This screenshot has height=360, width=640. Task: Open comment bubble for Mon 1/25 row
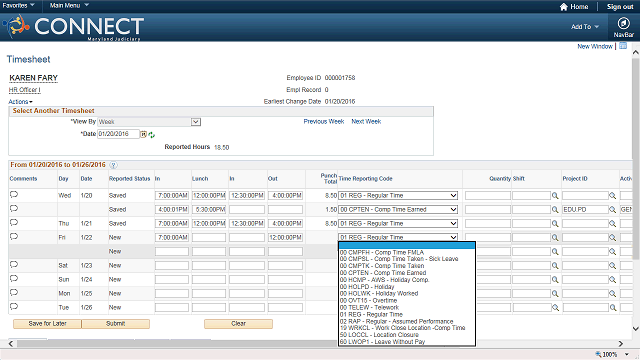coord(14,293)
